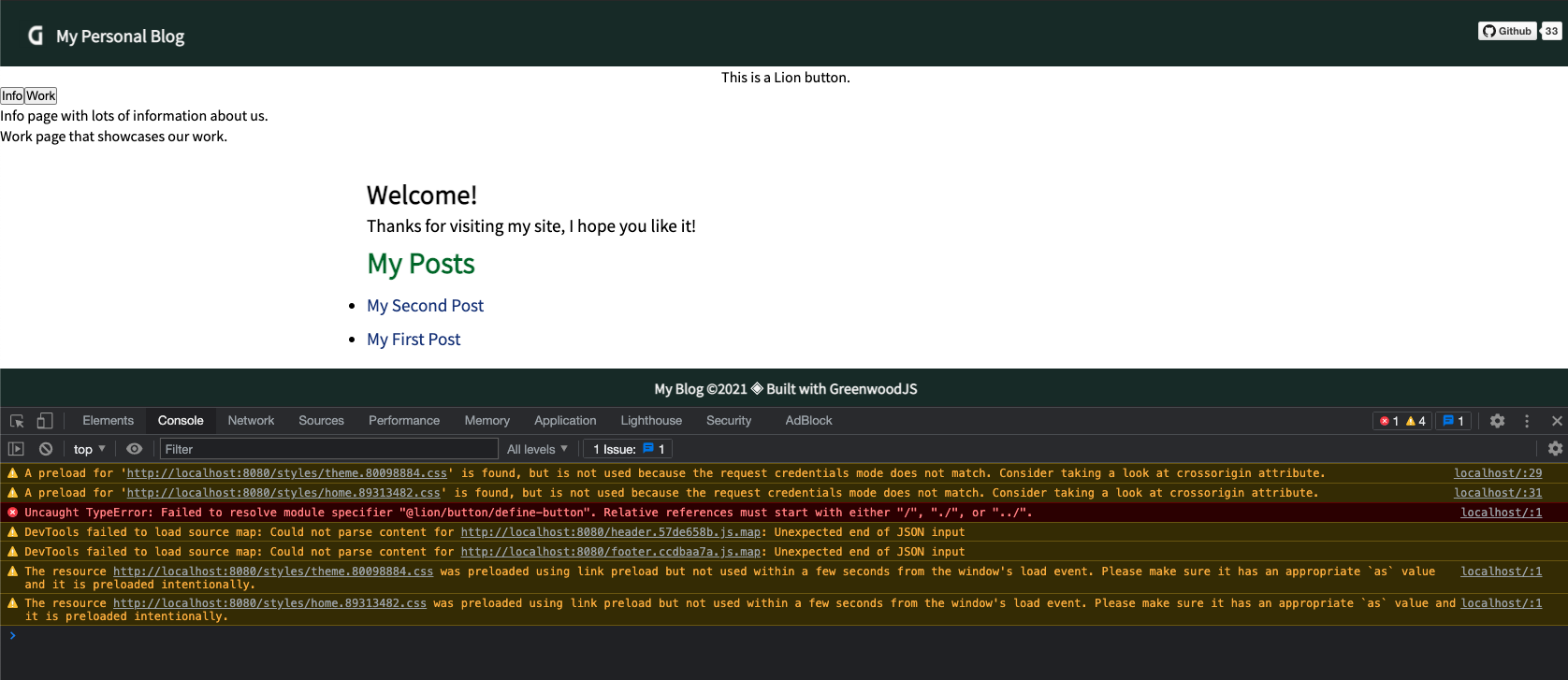Focus the console Filter input
The width and height of the screenshot is (1568, 680).
[328, 449]
